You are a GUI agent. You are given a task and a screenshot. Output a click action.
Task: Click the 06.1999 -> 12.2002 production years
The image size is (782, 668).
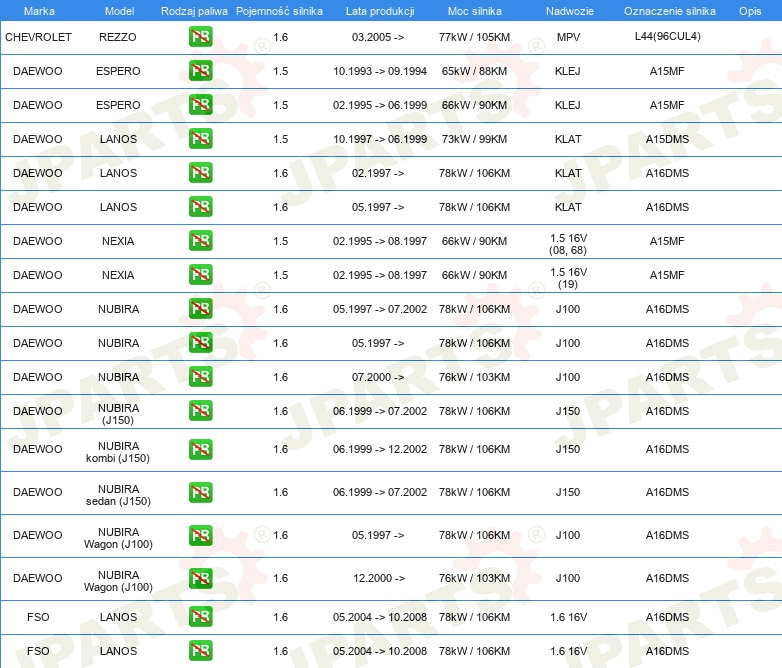tap(380, 449)
